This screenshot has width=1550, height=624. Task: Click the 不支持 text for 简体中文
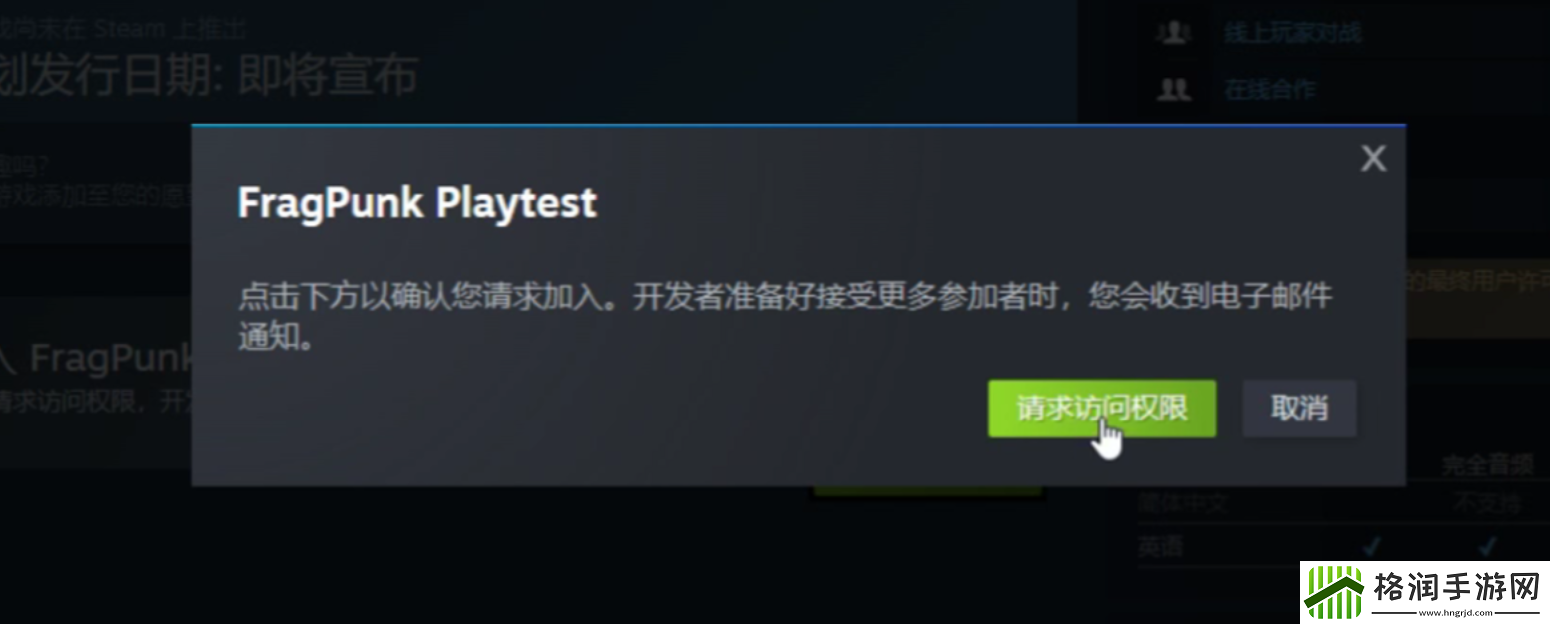(1488, 504)
